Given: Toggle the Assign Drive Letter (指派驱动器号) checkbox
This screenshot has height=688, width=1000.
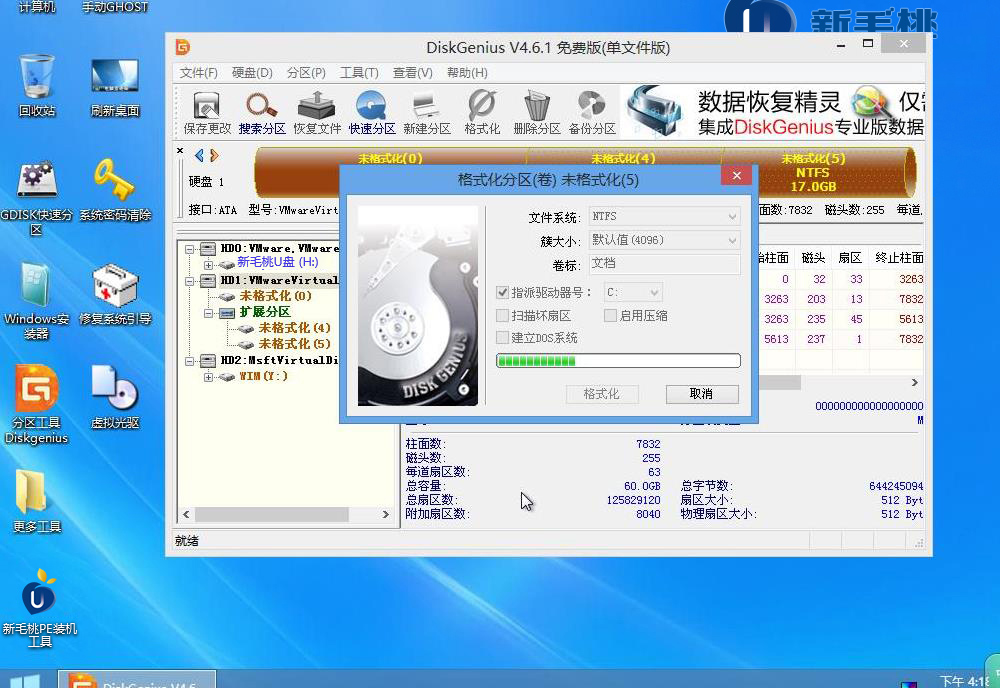Looking at the screenshot, I should [503, 293].
